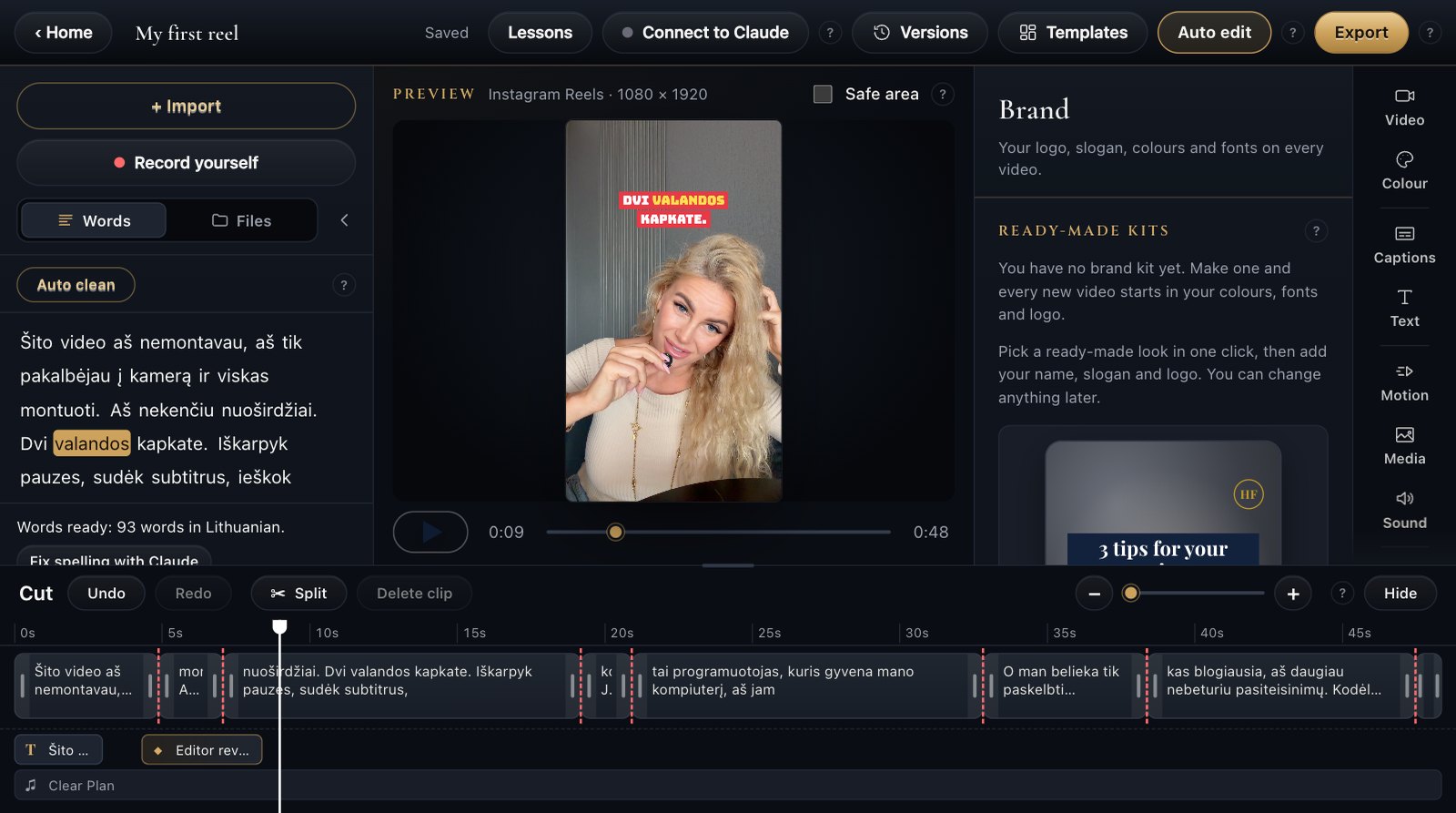This screenshot has height=813, width=1456.
Task: Go back to Home
Action: click(64, 33)
